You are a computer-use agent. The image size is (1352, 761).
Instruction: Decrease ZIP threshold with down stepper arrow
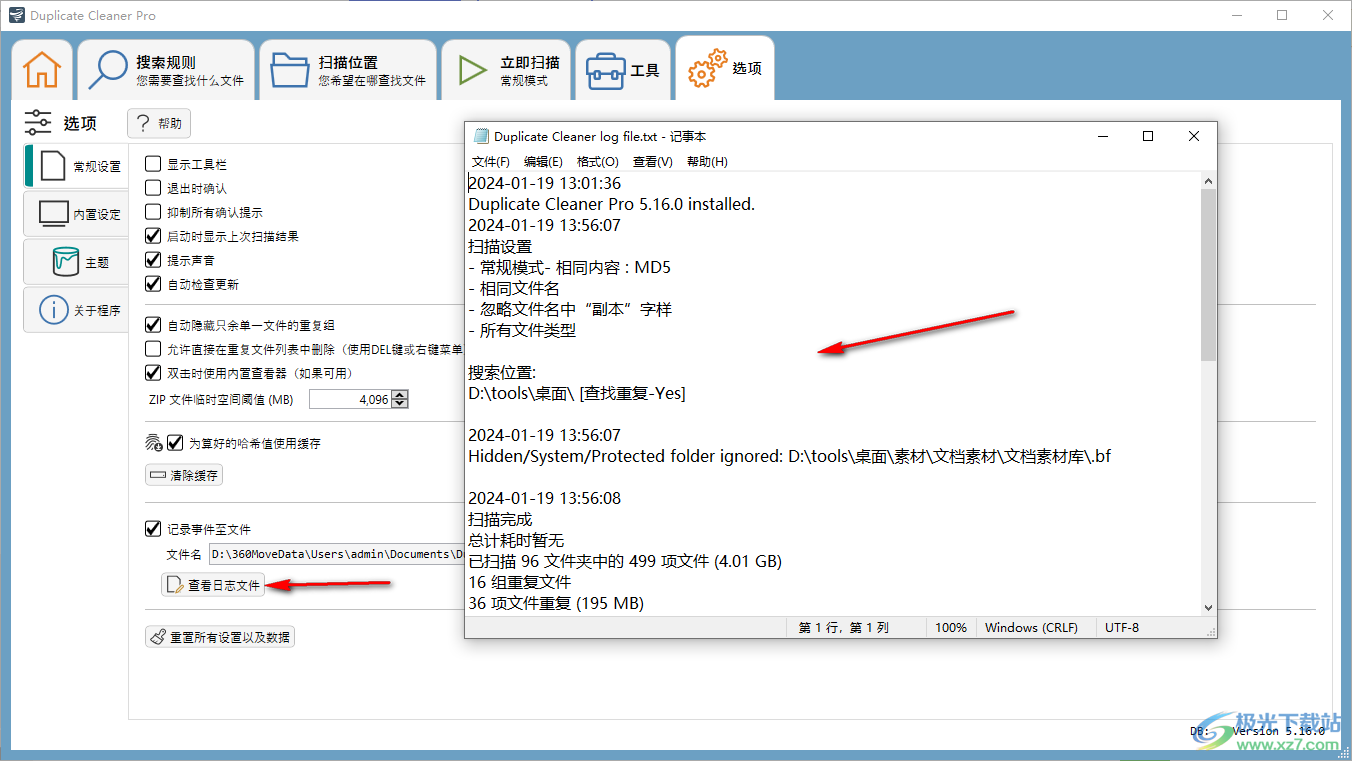pos(400,404)
